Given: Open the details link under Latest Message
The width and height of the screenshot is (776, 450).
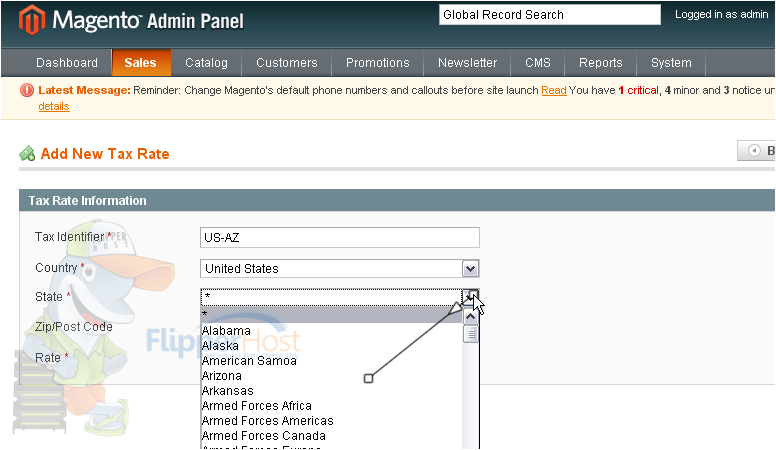Looking at the screenshot, I should point(54,106).
